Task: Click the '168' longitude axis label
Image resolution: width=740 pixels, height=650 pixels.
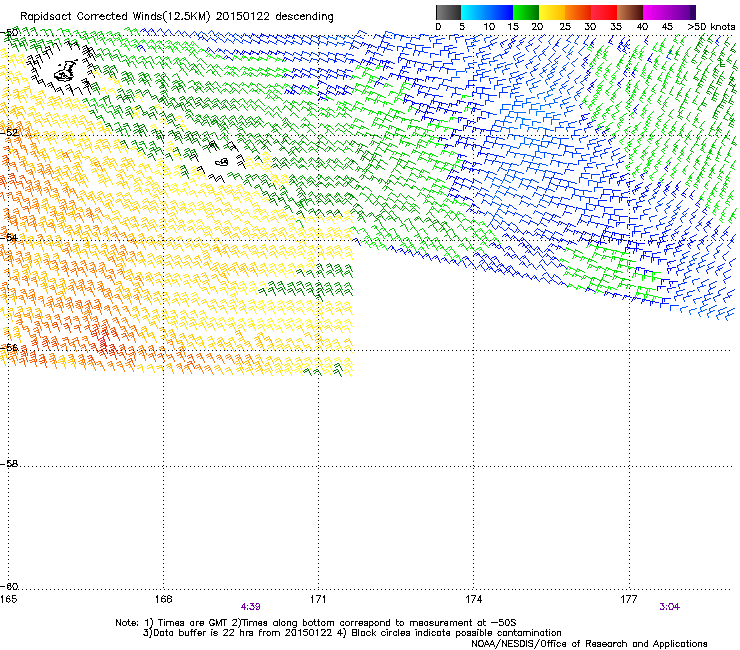Action: click(x=164, y=599)
